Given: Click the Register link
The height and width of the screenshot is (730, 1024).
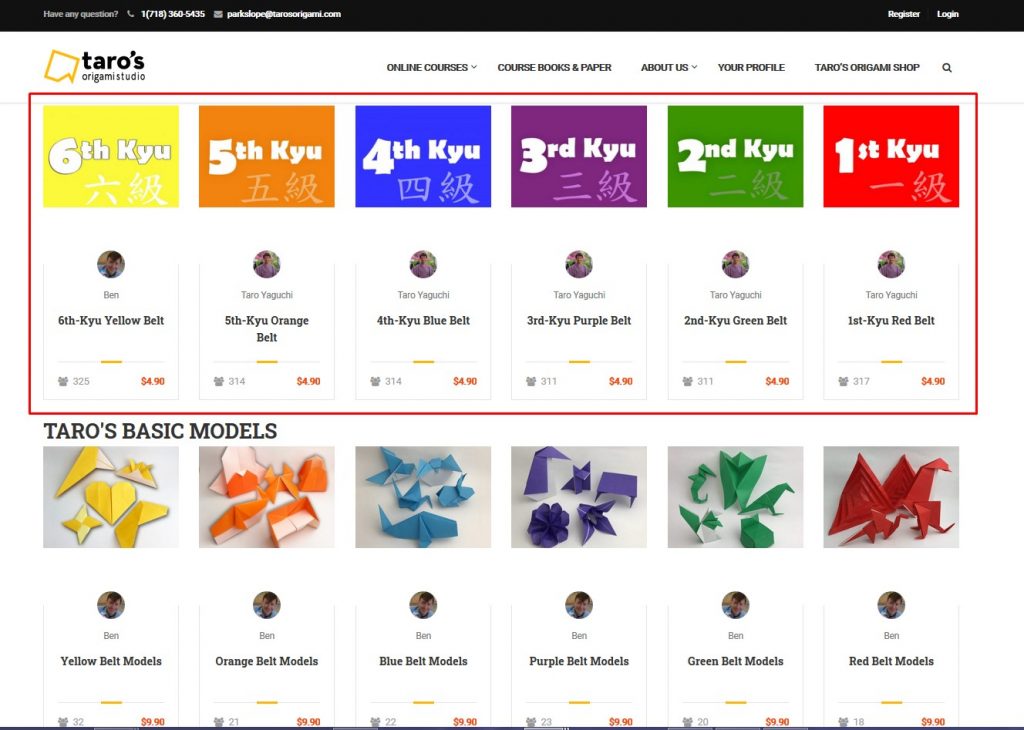Looking at the screenshot, I should (x=903, y=14).
